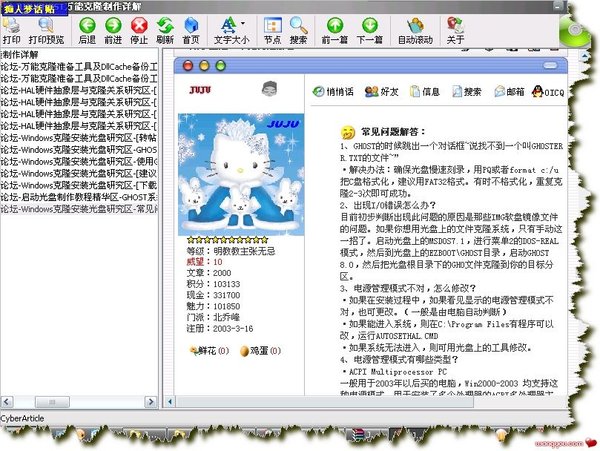Select the 制作详解 root tree item
Viewport: 600px width, 451px height.
(20, 55)
